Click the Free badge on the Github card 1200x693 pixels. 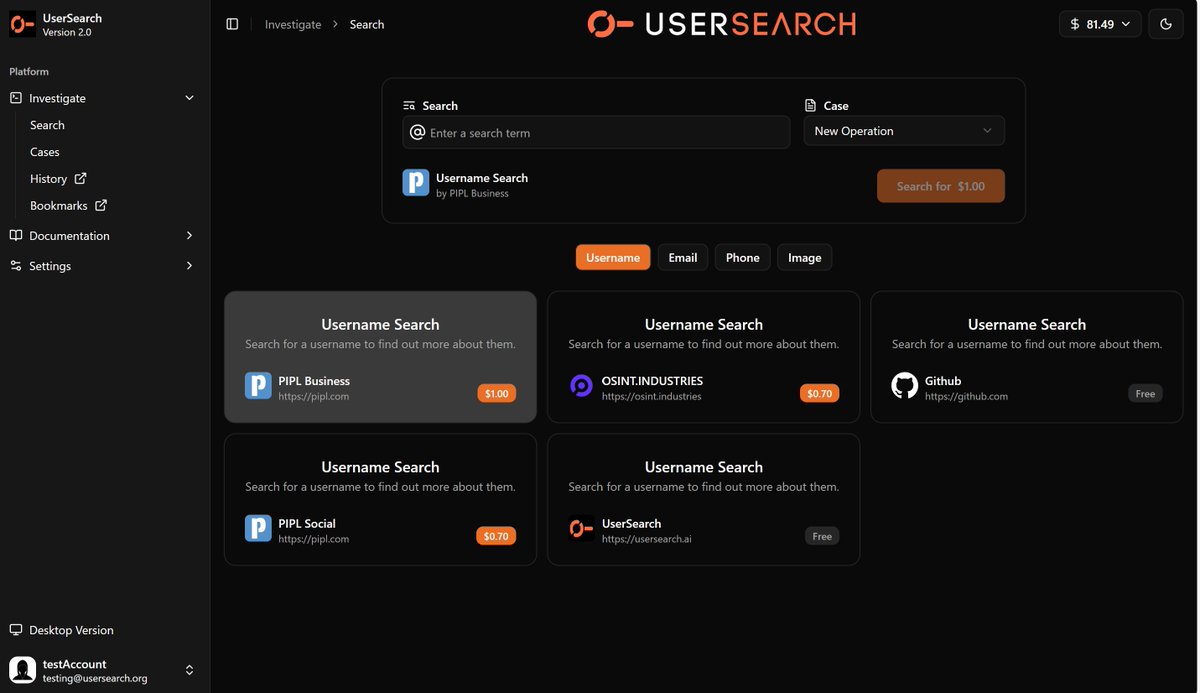click(1145, 394)
